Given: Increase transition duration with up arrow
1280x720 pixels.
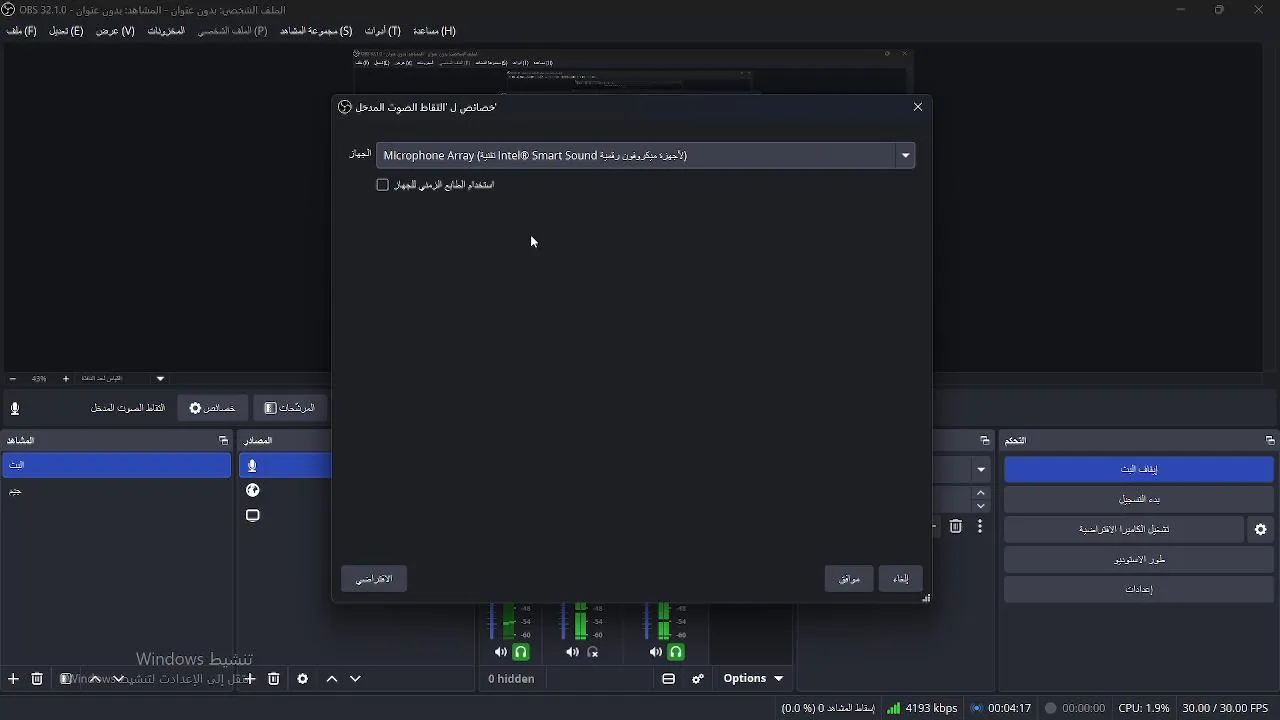Looking at the screenshot, I should point(982,493).
